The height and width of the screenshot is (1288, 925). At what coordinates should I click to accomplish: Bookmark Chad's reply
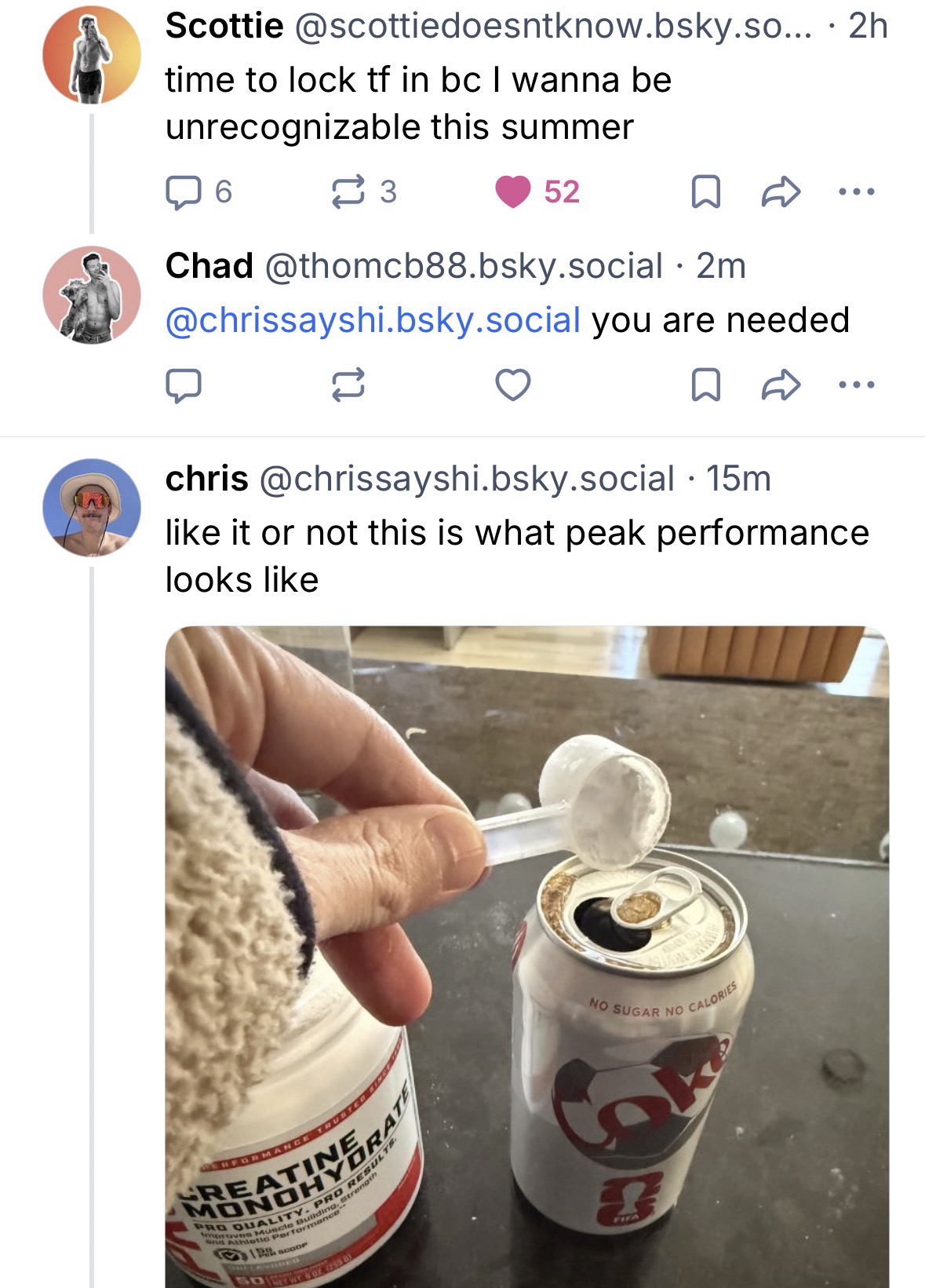click(x=705, y=385)
